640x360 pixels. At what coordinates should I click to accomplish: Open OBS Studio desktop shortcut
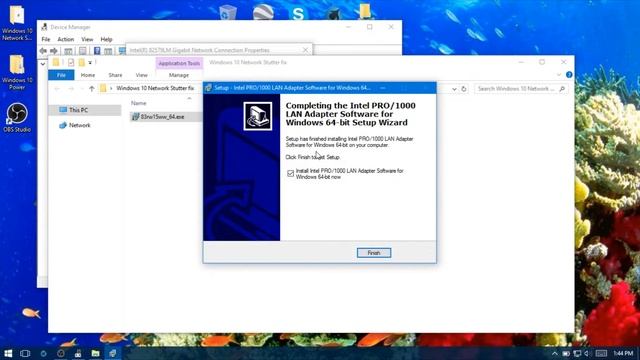click(x=17, y=118)
